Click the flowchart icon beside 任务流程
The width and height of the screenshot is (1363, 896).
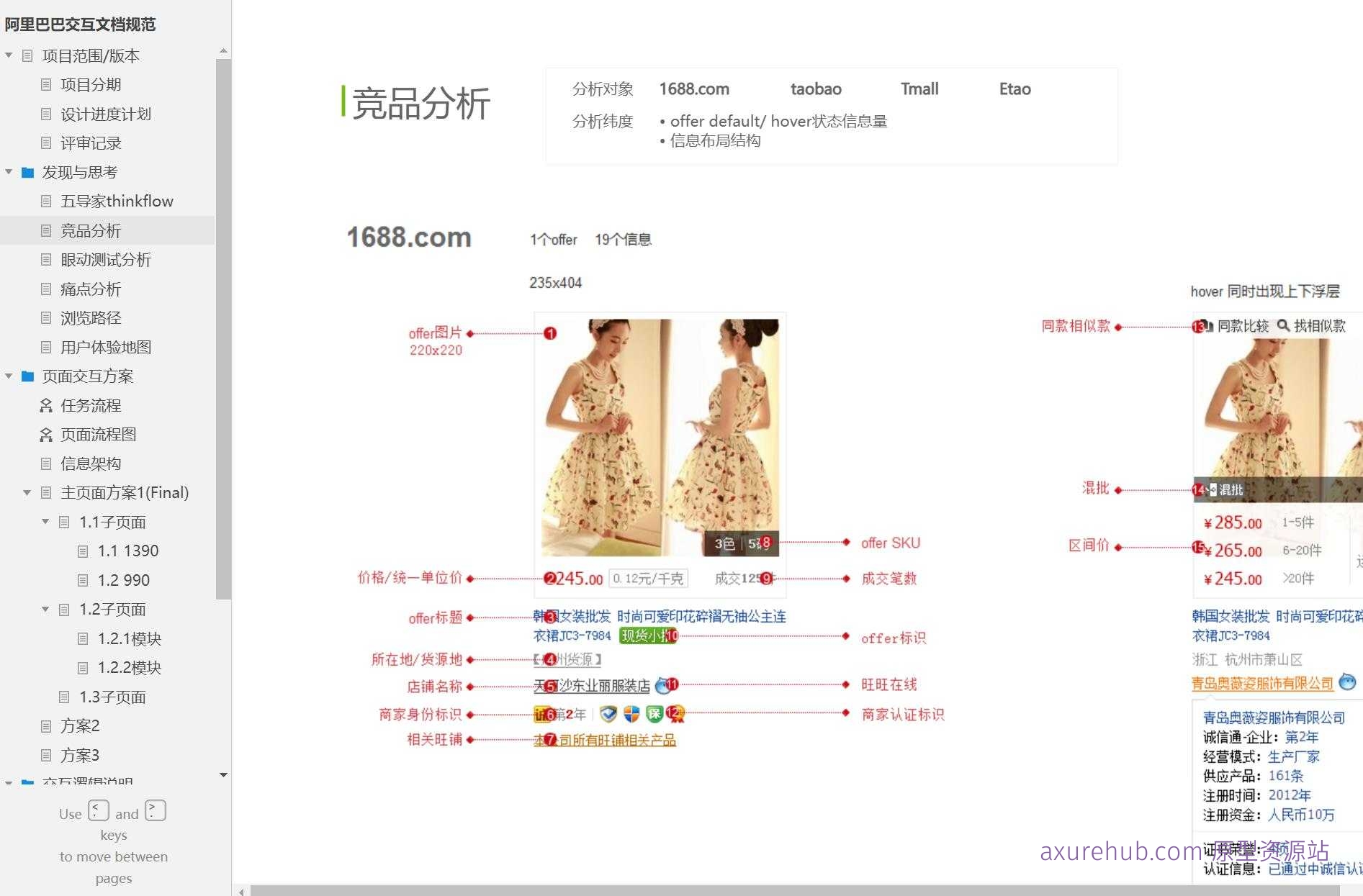tap(46, 405)
